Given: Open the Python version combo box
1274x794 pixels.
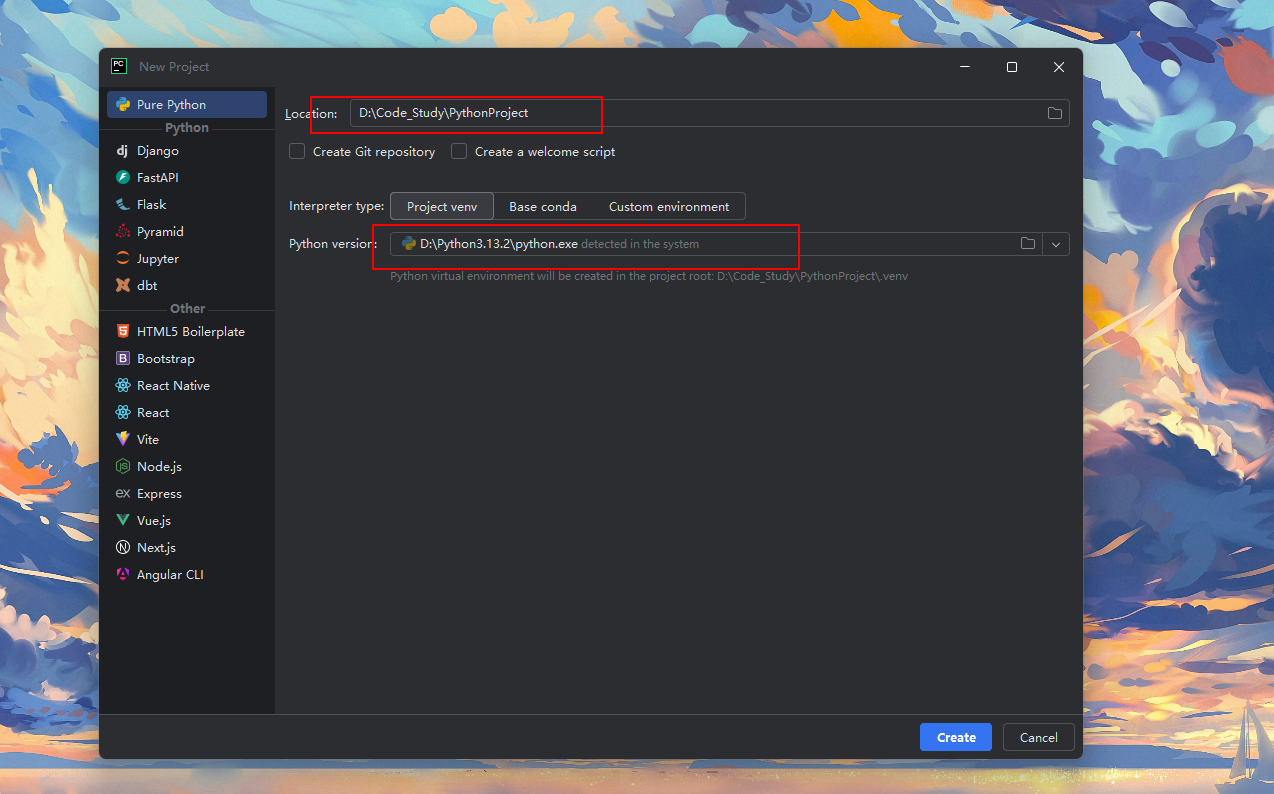Looking at the screenshot, I should [x=700, y=244].
